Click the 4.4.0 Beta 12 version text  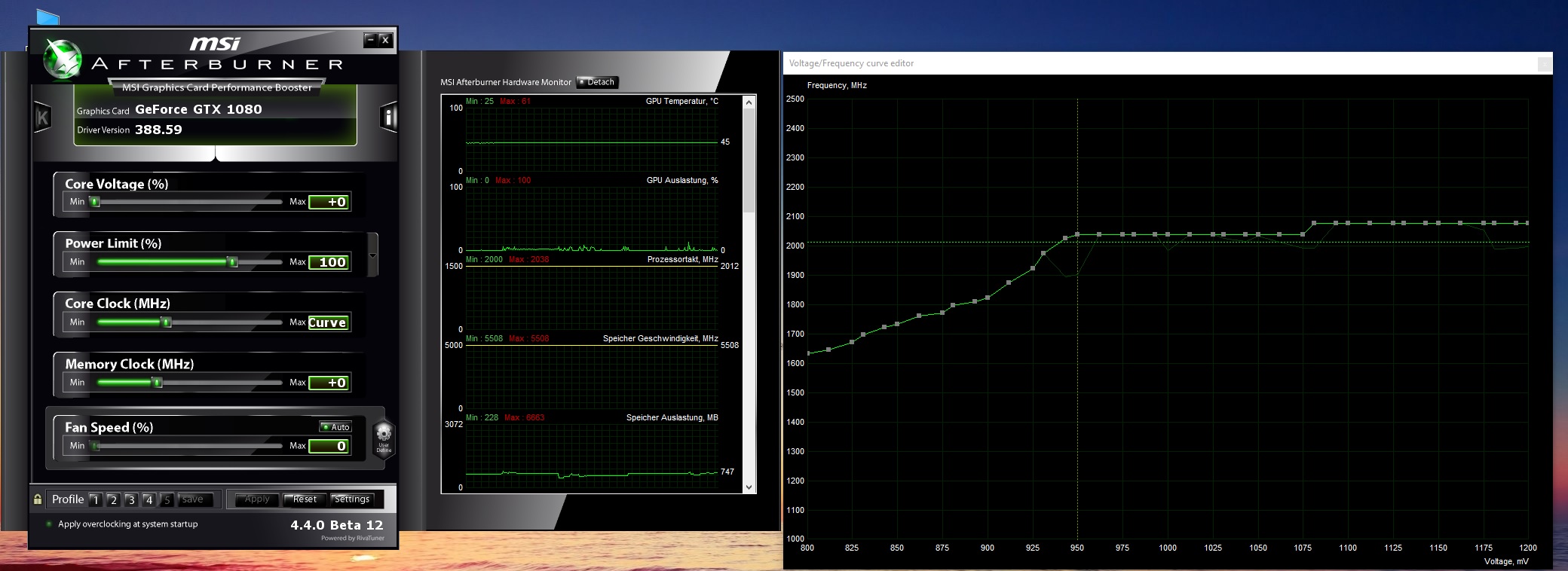point(337,525)
